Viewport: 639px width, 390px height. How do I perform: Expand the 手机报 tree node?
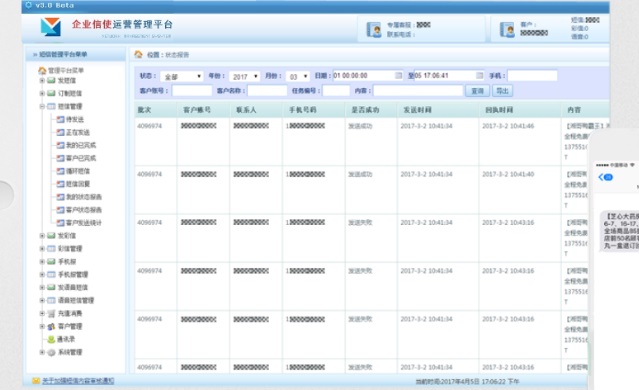(x=42, y=262)
